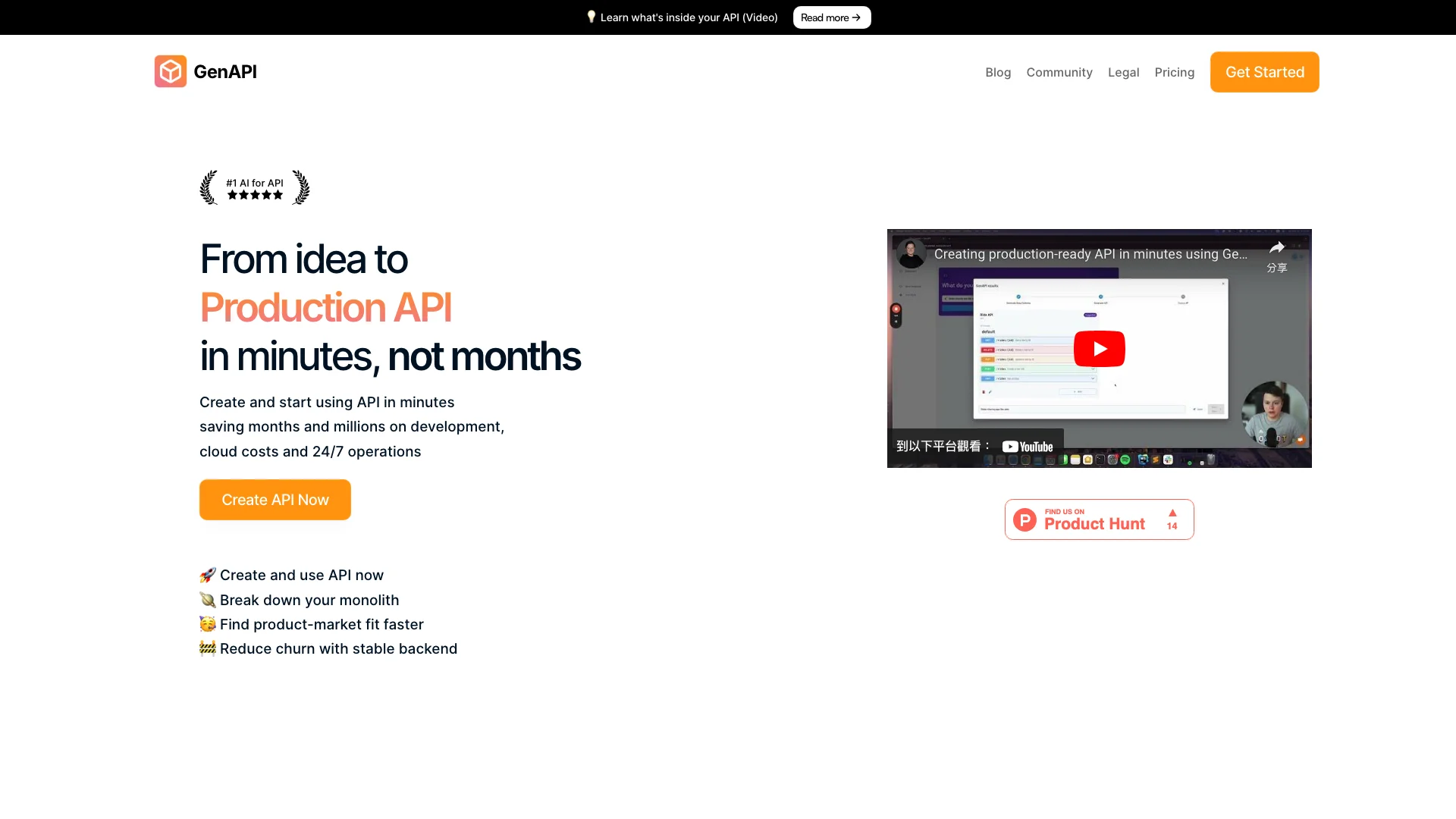
Task: Open the Blog menu item
Action: coord(998,71)
